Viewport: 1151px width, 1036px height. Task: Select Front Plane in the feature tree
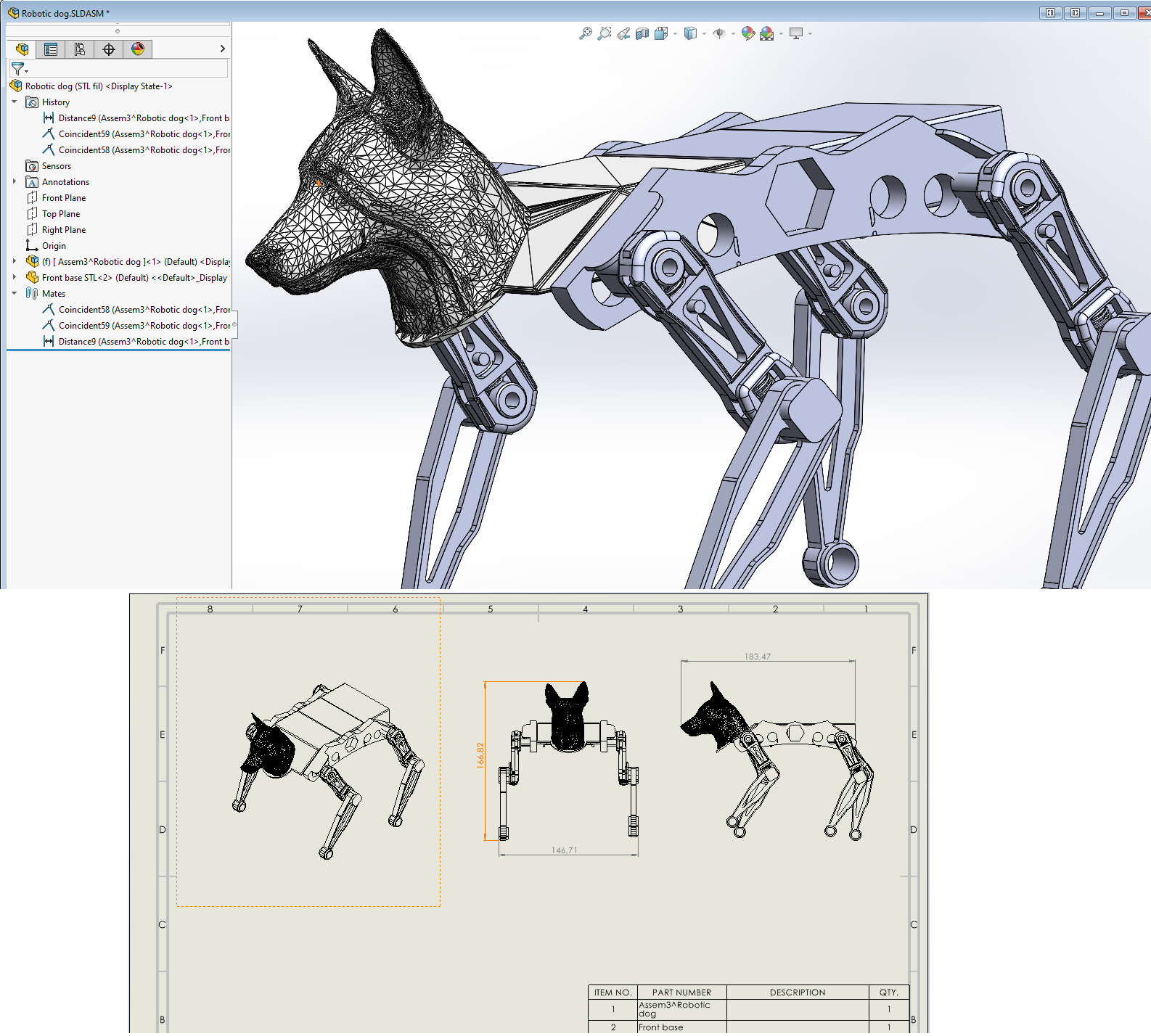click(64, 198)
